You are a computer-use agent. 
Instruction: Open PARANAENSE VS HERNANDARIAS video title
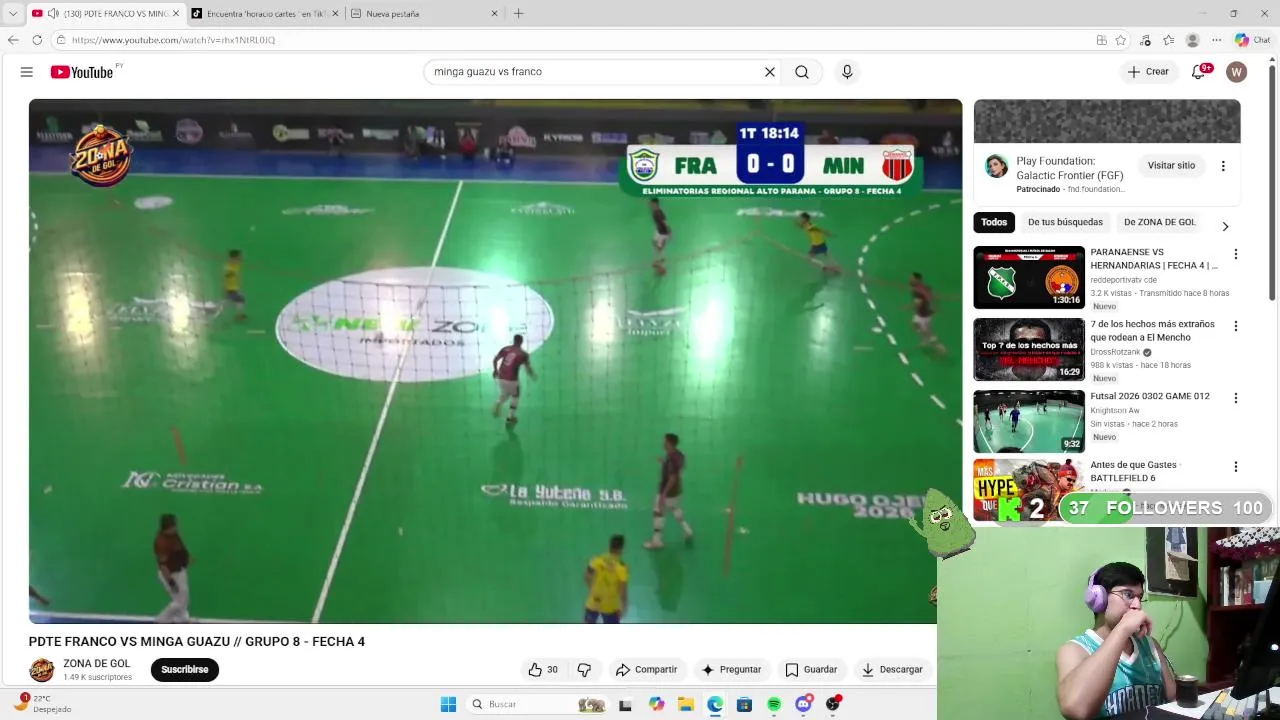(x=1154, y=259)
